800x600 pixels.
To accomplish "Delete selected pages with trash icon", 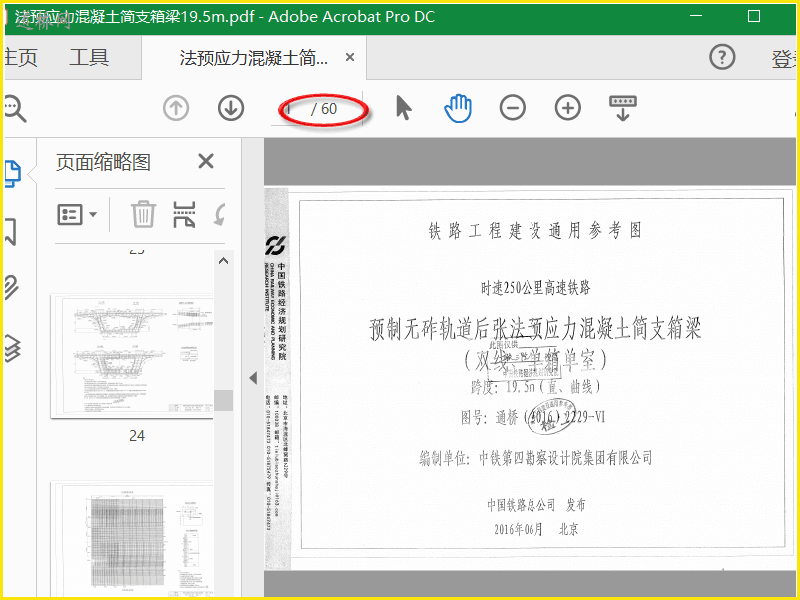I will (143, 214).
